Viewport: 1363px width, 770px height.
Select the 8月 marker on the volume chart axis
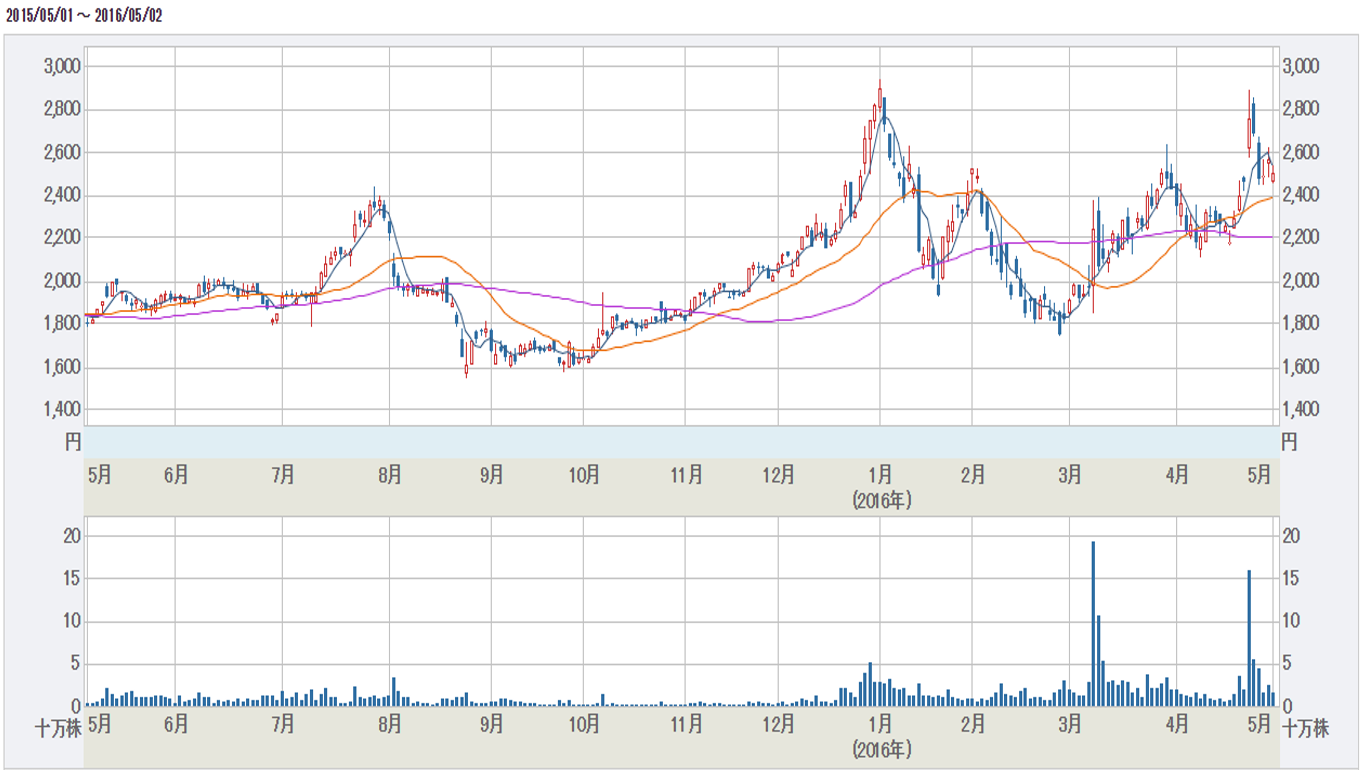pos(390,722)
